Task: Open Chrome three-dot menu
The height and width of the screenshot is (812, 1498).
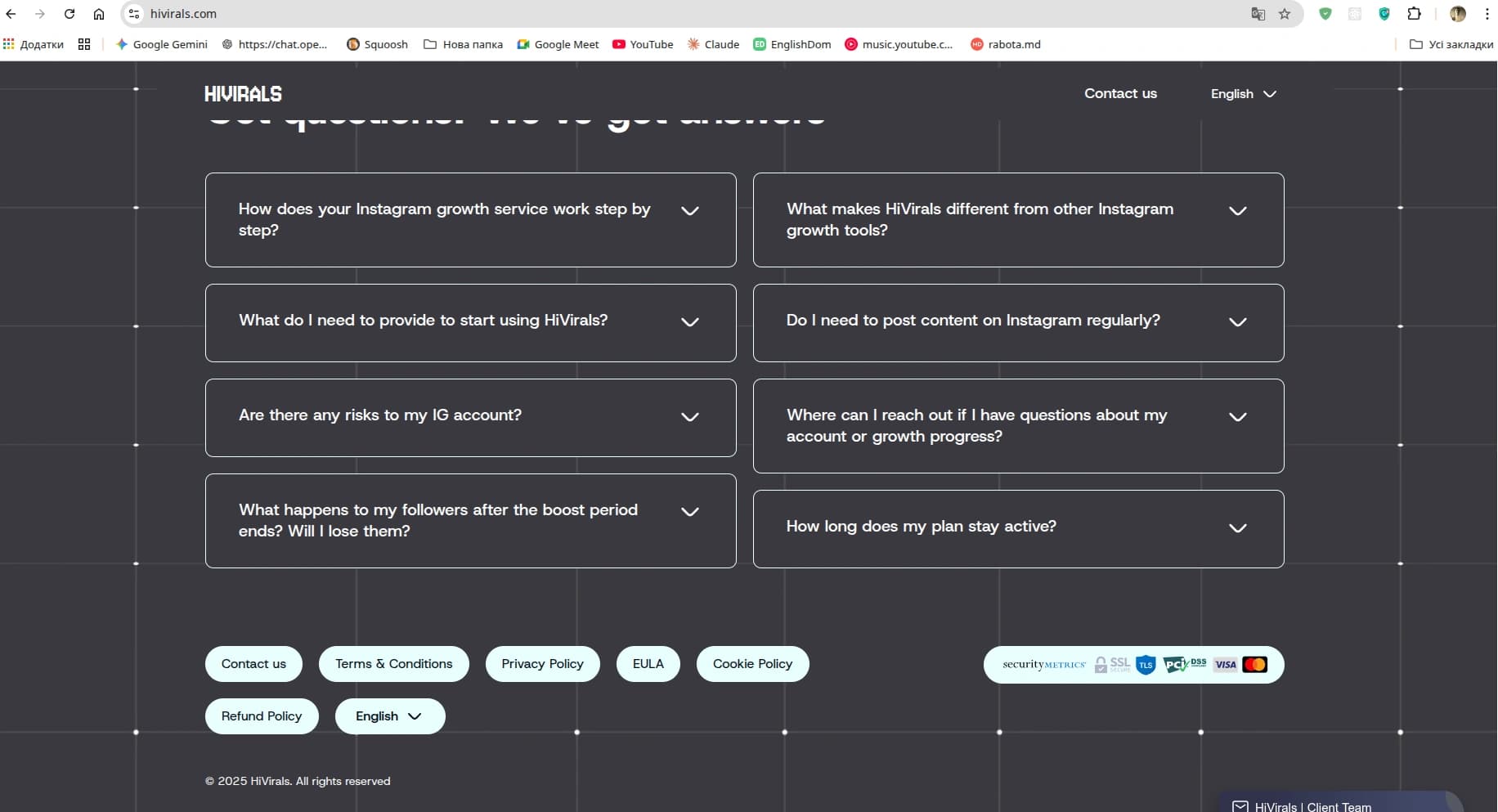Action: [x=1487, y=14]
